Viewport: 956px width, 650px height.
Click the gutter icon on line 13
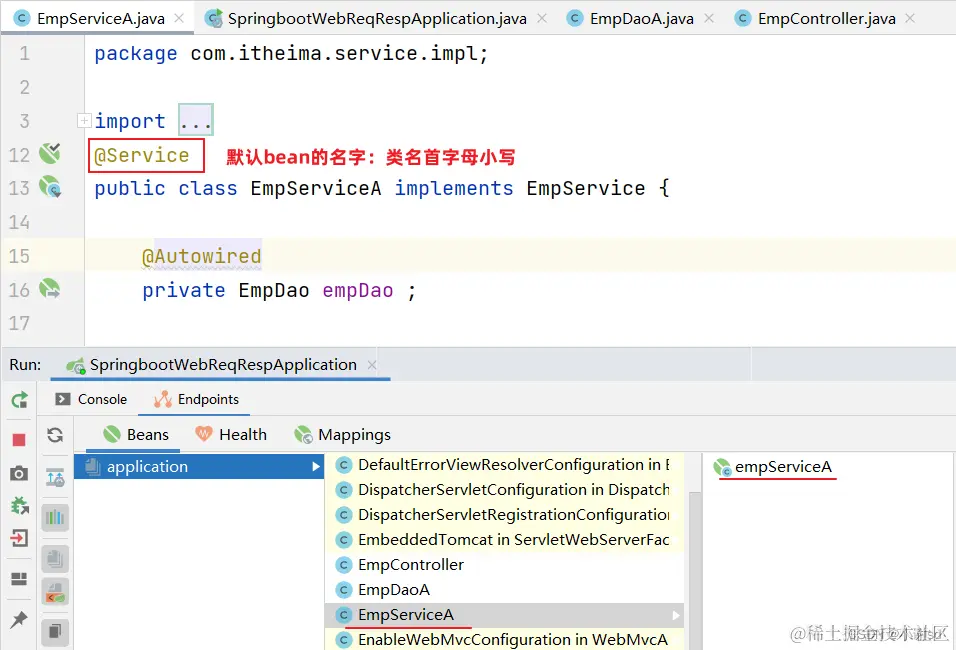tap(49, 187)
